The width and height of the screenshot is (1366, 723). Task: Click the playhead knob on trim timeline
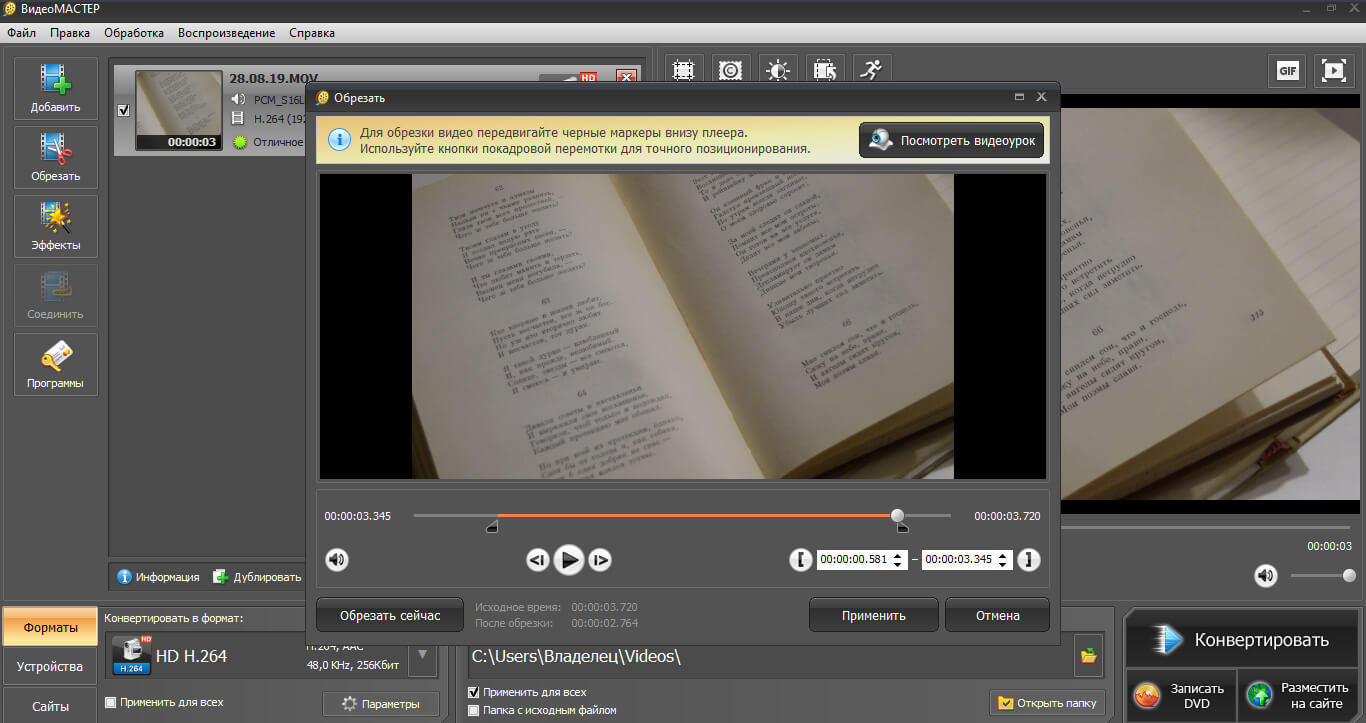pos(898,516)
